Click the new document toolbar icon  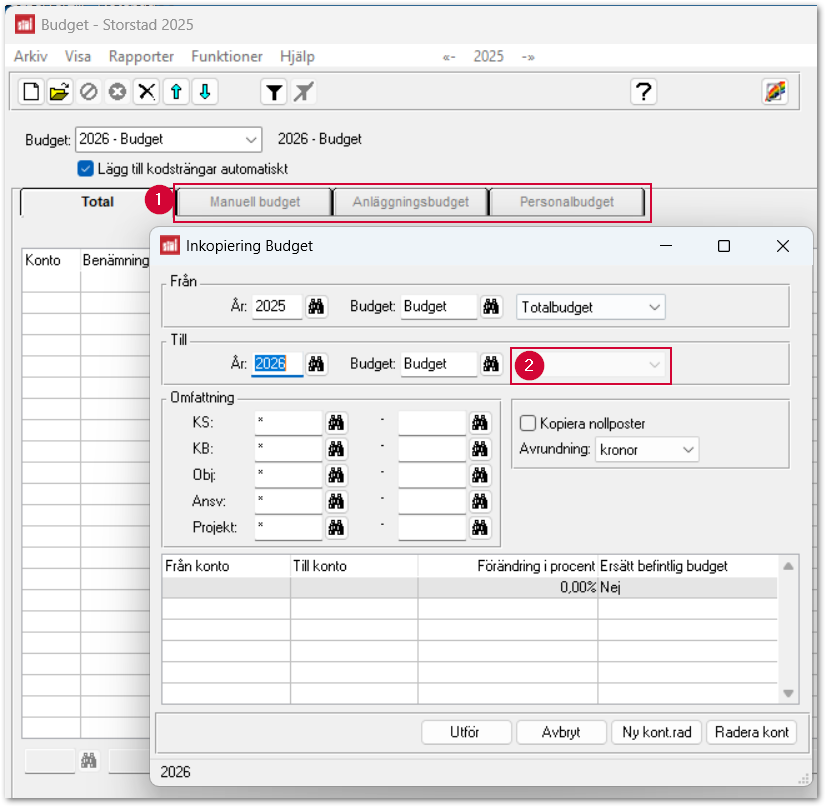coord(31,92)
